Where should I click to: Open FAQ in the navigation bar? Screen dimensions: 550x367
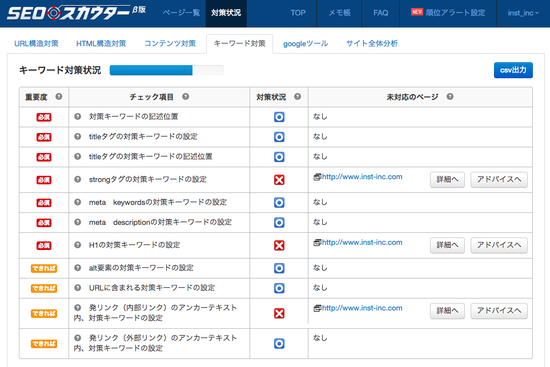[x=381, y=13]
